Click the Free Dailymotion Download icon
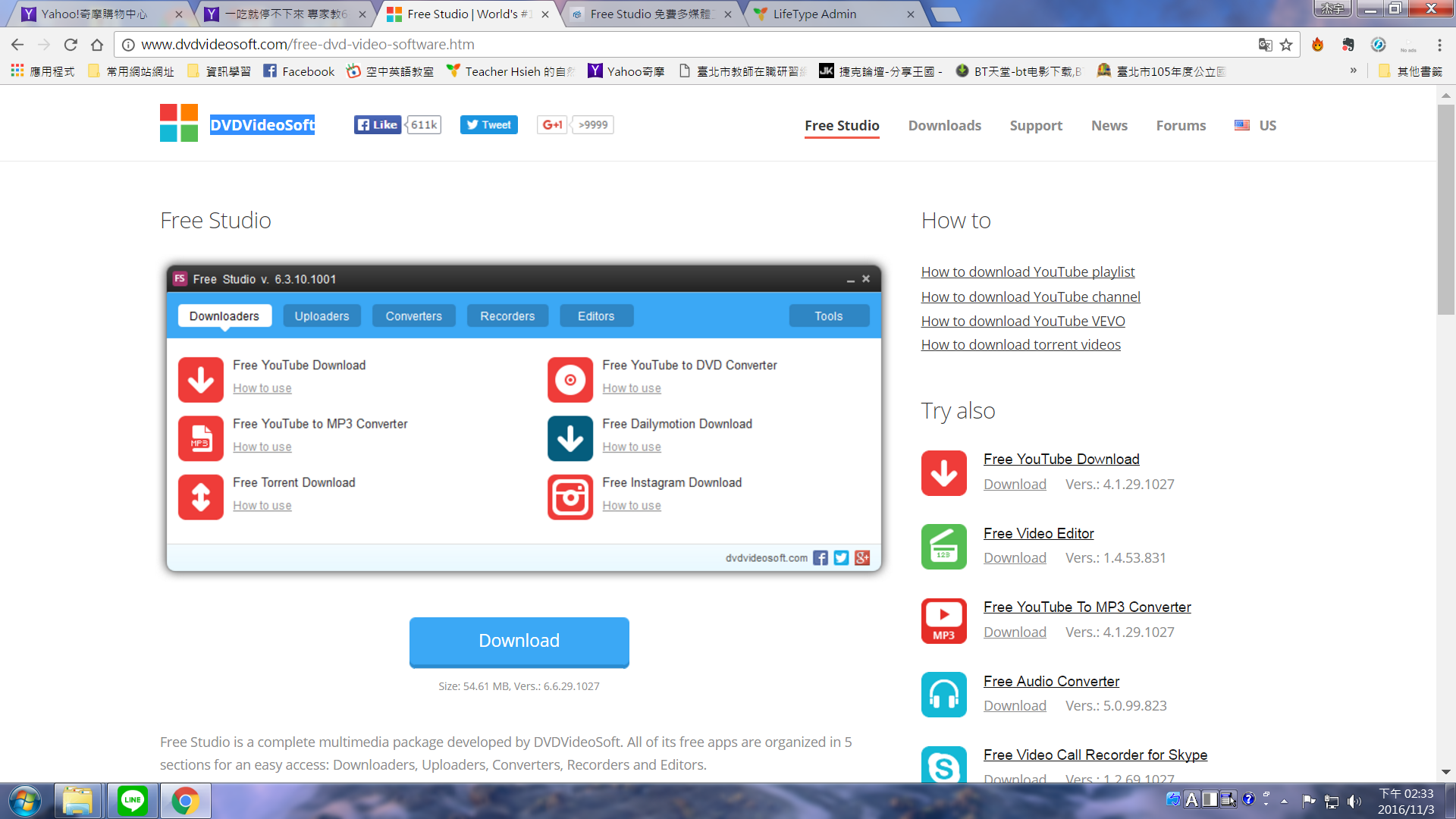1456x819 pixels. point(570,438)
